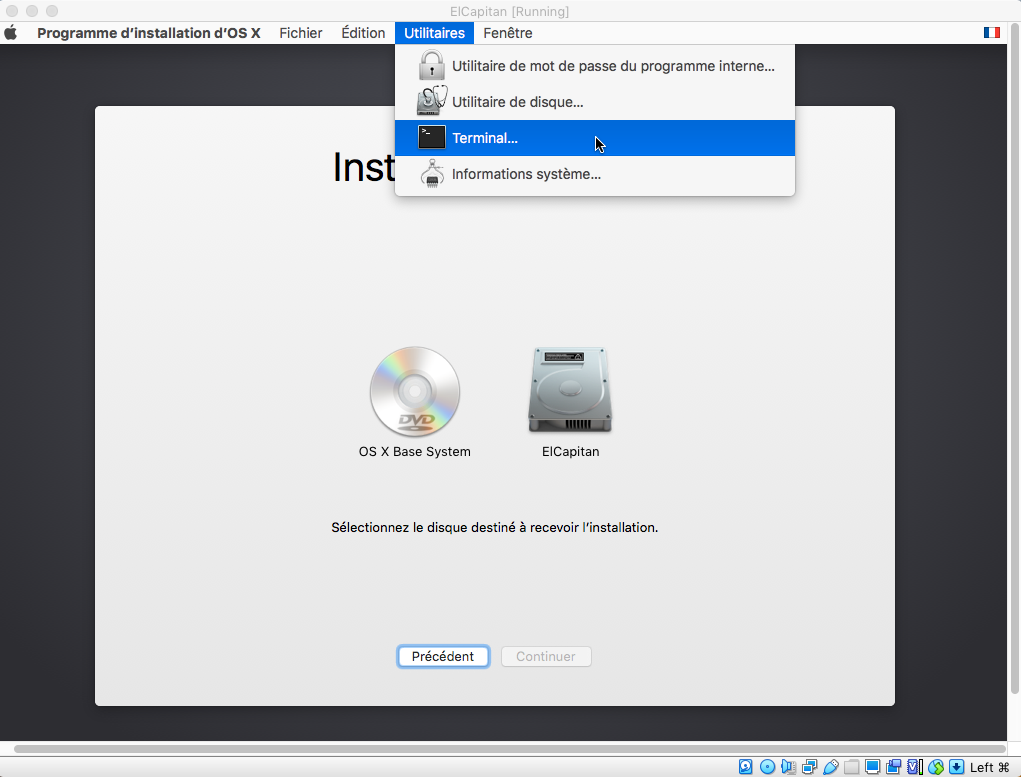Choose Utilitaire de mot de passe du programme interne…

click(x=594, y=66)
